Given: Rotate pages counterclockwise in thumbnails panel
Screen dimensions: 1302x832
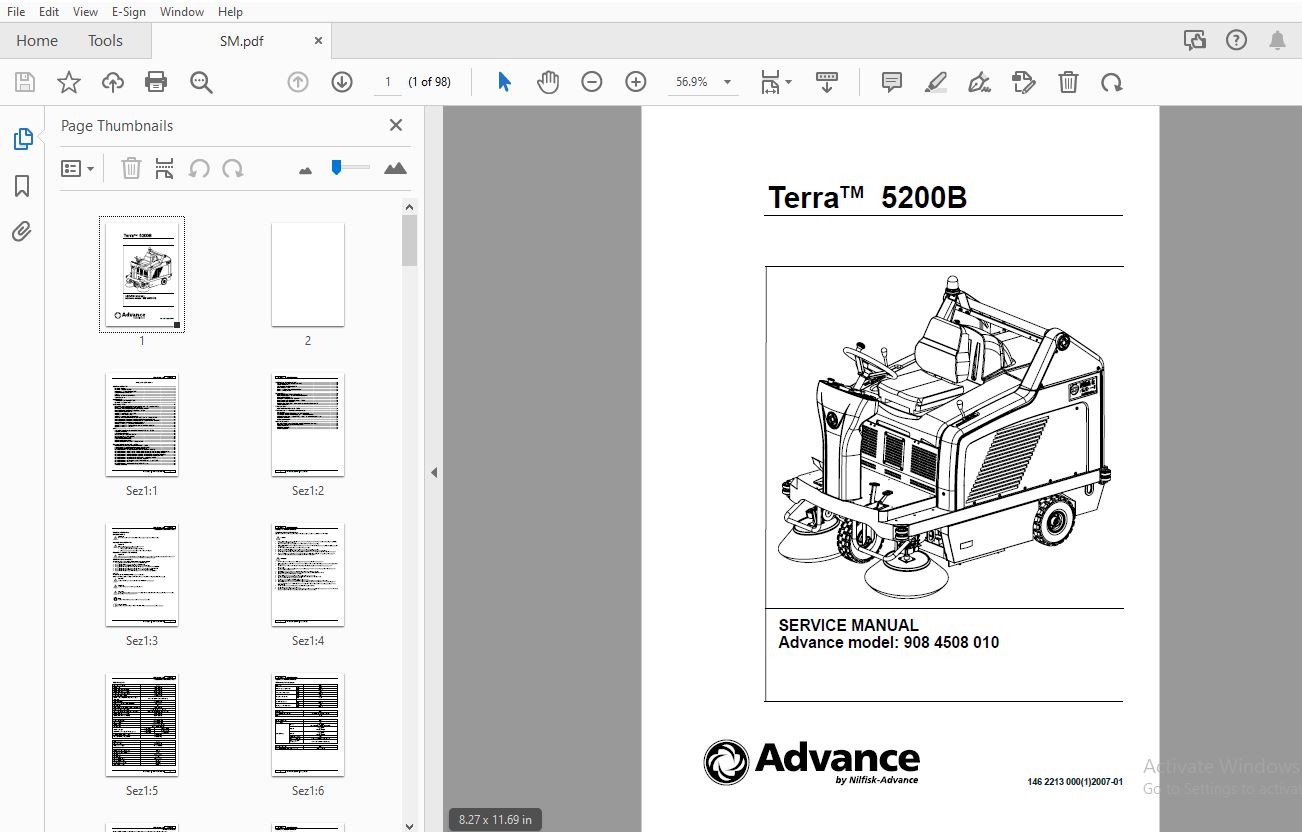Looking at the screenshot, I should point(199,168).
